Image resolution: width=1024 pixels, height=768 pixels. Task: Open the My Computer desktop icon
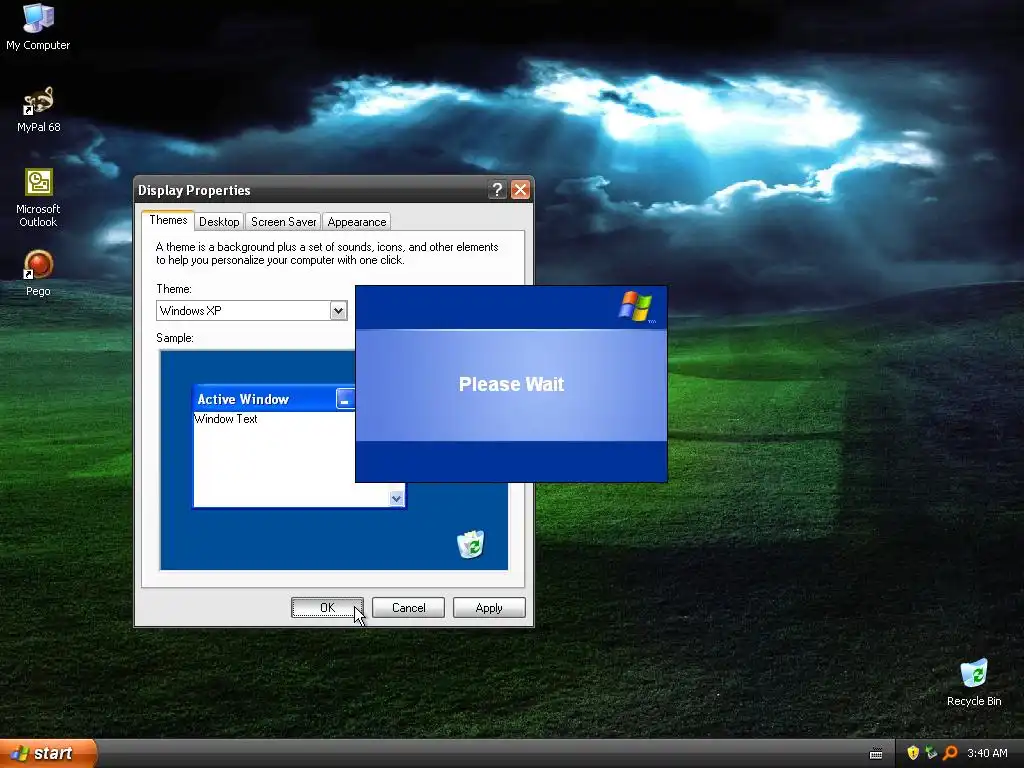[x=38, y=26]
